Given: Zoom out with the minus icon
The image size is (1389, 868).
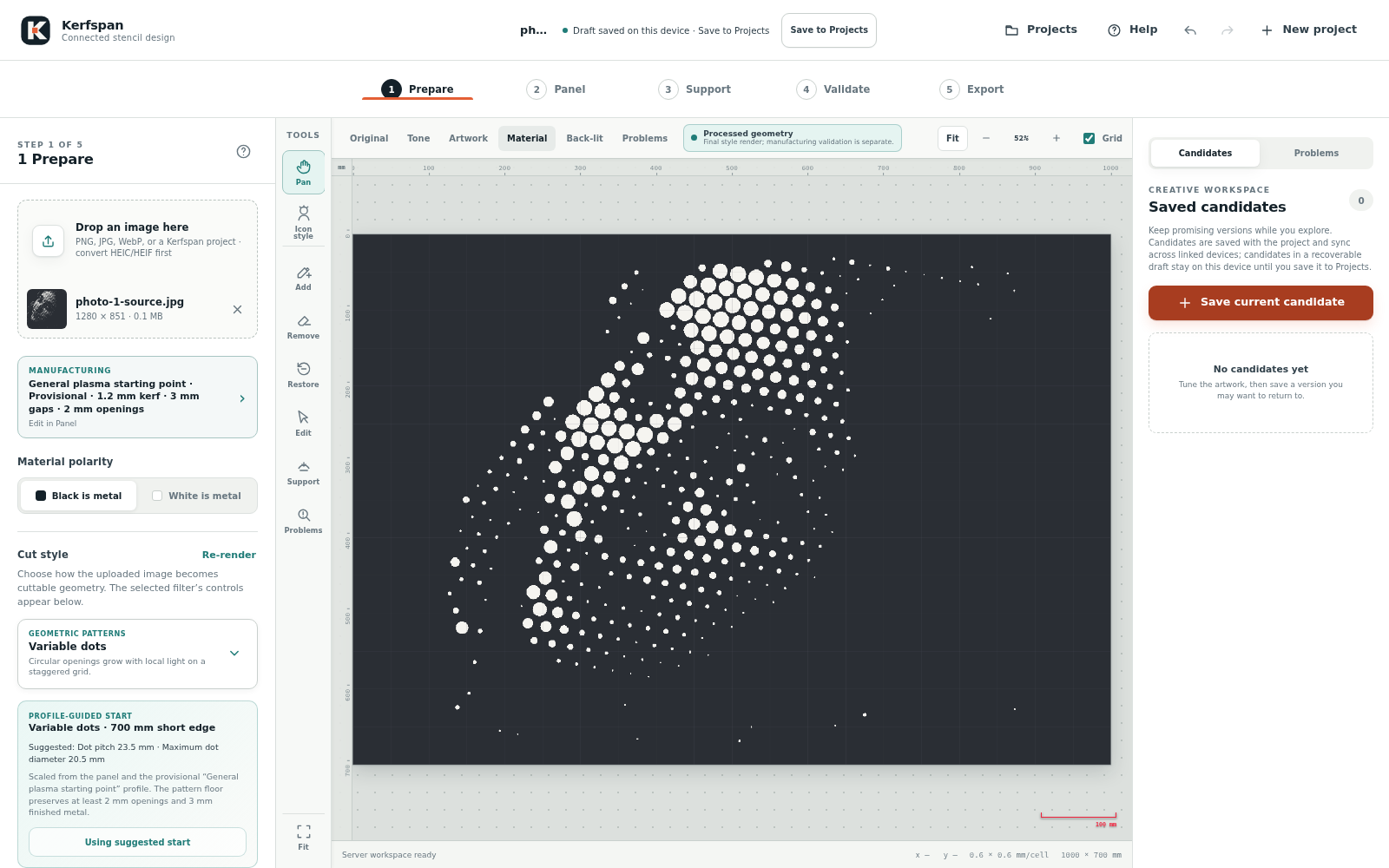Looking at the screenshot, I should tap(986, 138).
